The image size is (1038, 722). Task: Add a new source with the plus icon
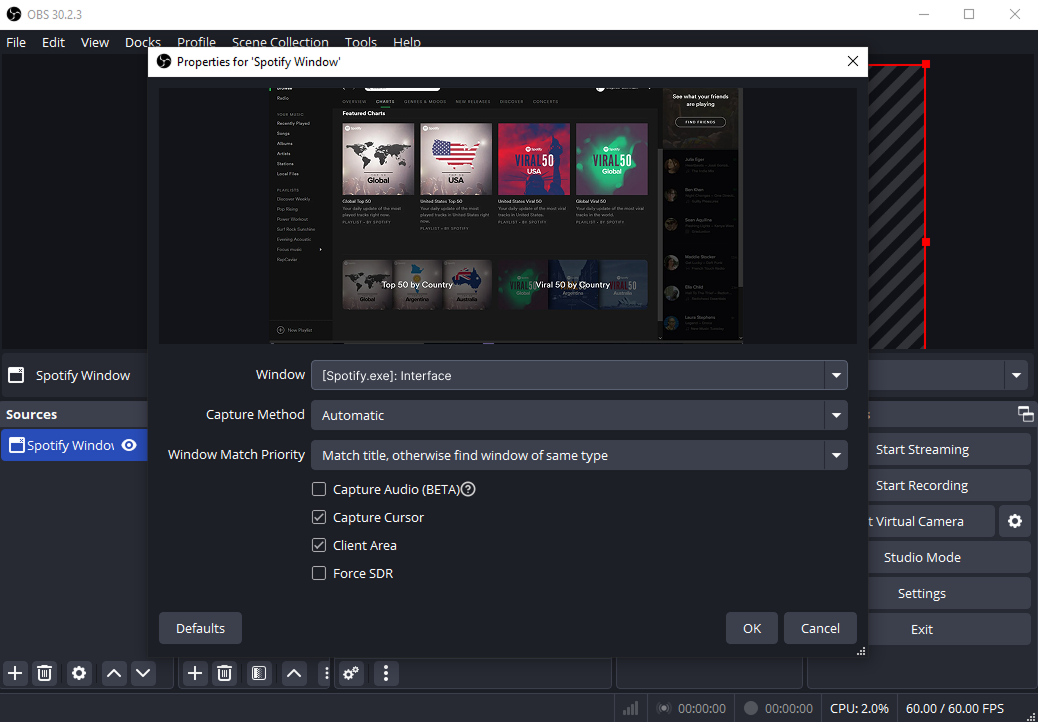point(15,673)
